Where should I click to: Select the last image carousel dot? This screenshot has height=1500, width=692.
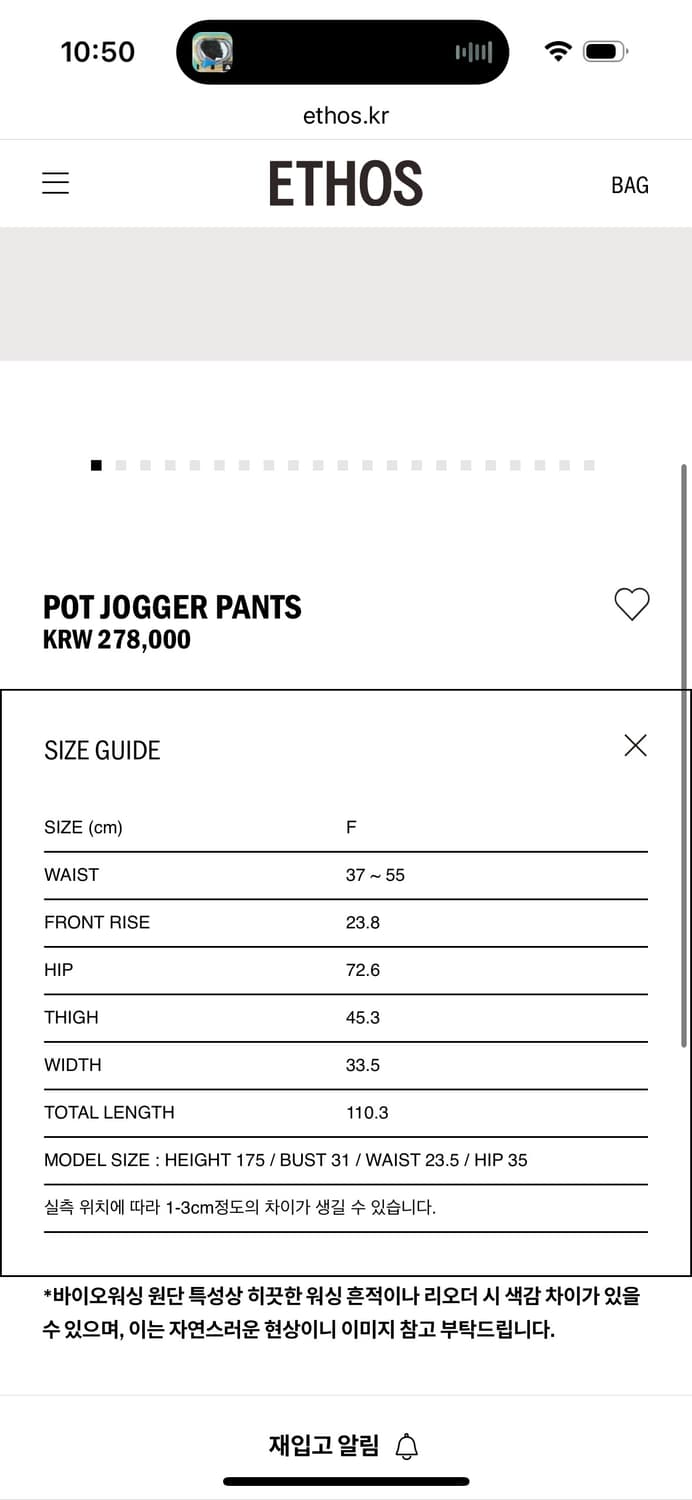point(589,465)
